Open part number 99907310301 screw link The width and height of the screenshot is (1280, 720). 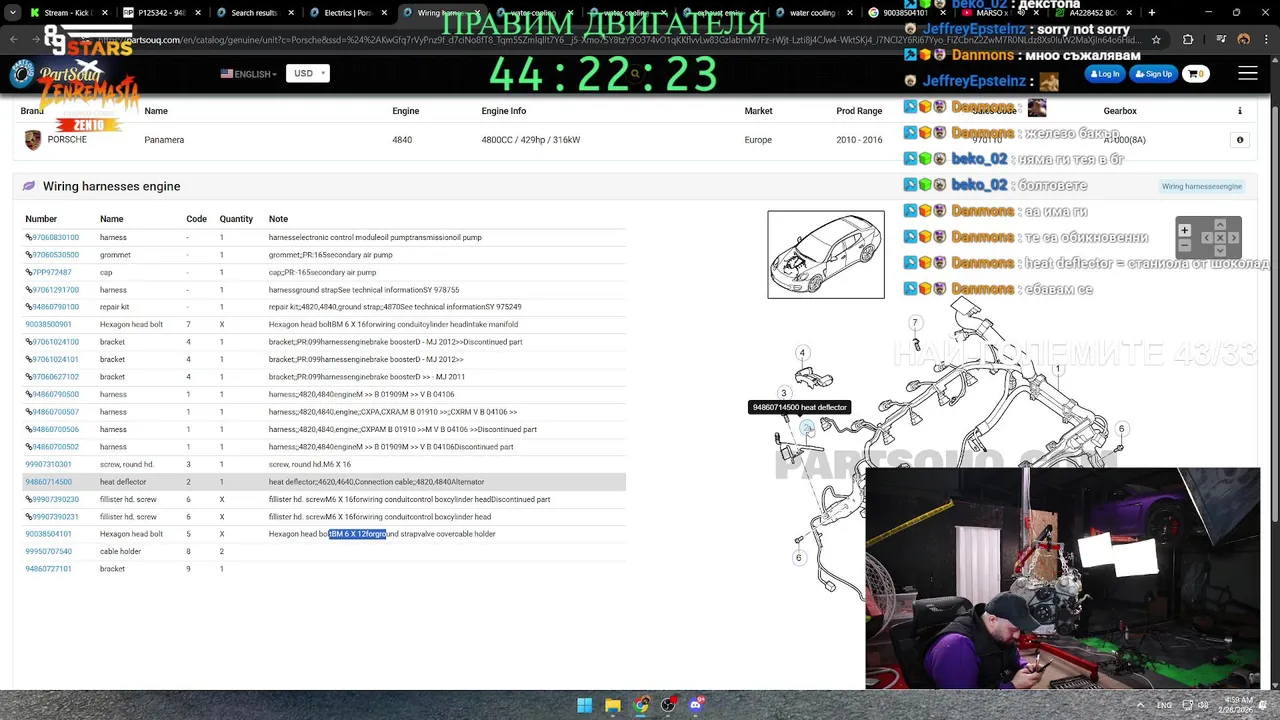point(48,464)
